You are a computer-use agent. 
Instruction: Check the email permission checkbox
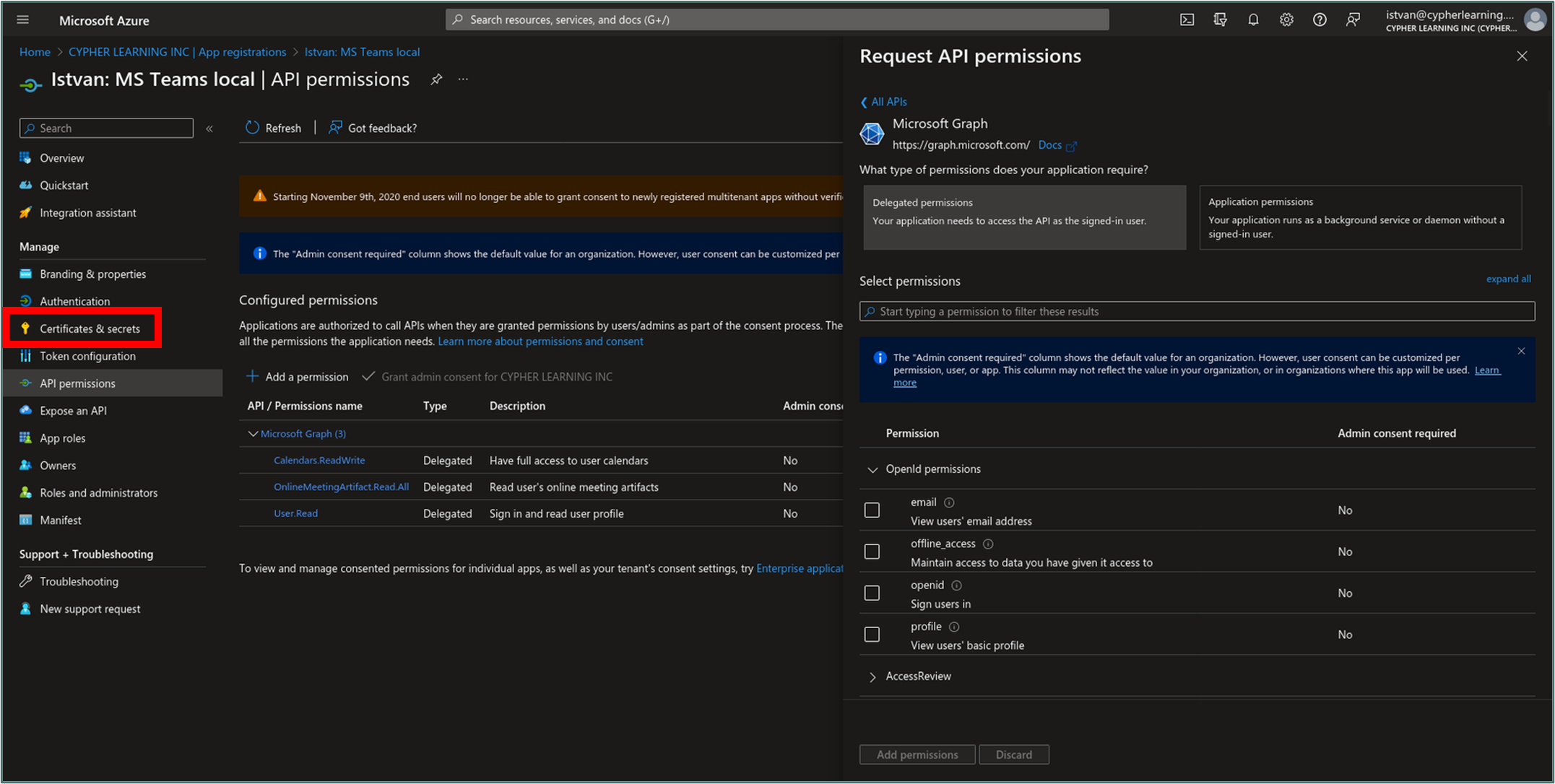tap(872, 510)
